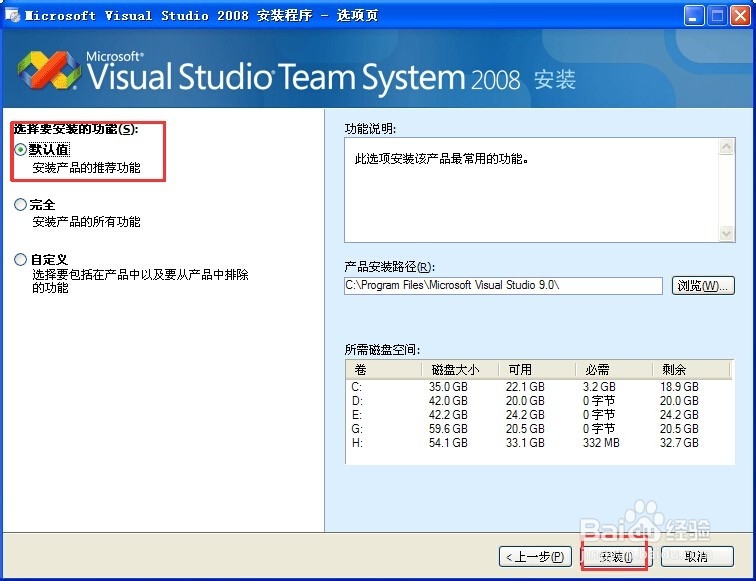
Task: Select the E: volume row
Action: tap(539, 415)
